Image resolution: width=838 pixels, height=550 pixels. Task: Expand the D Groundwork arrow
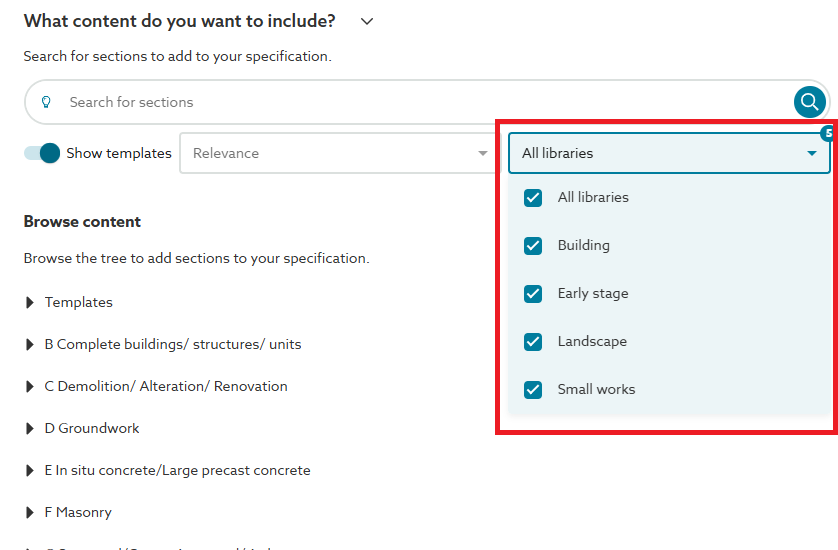coord(31,429)
